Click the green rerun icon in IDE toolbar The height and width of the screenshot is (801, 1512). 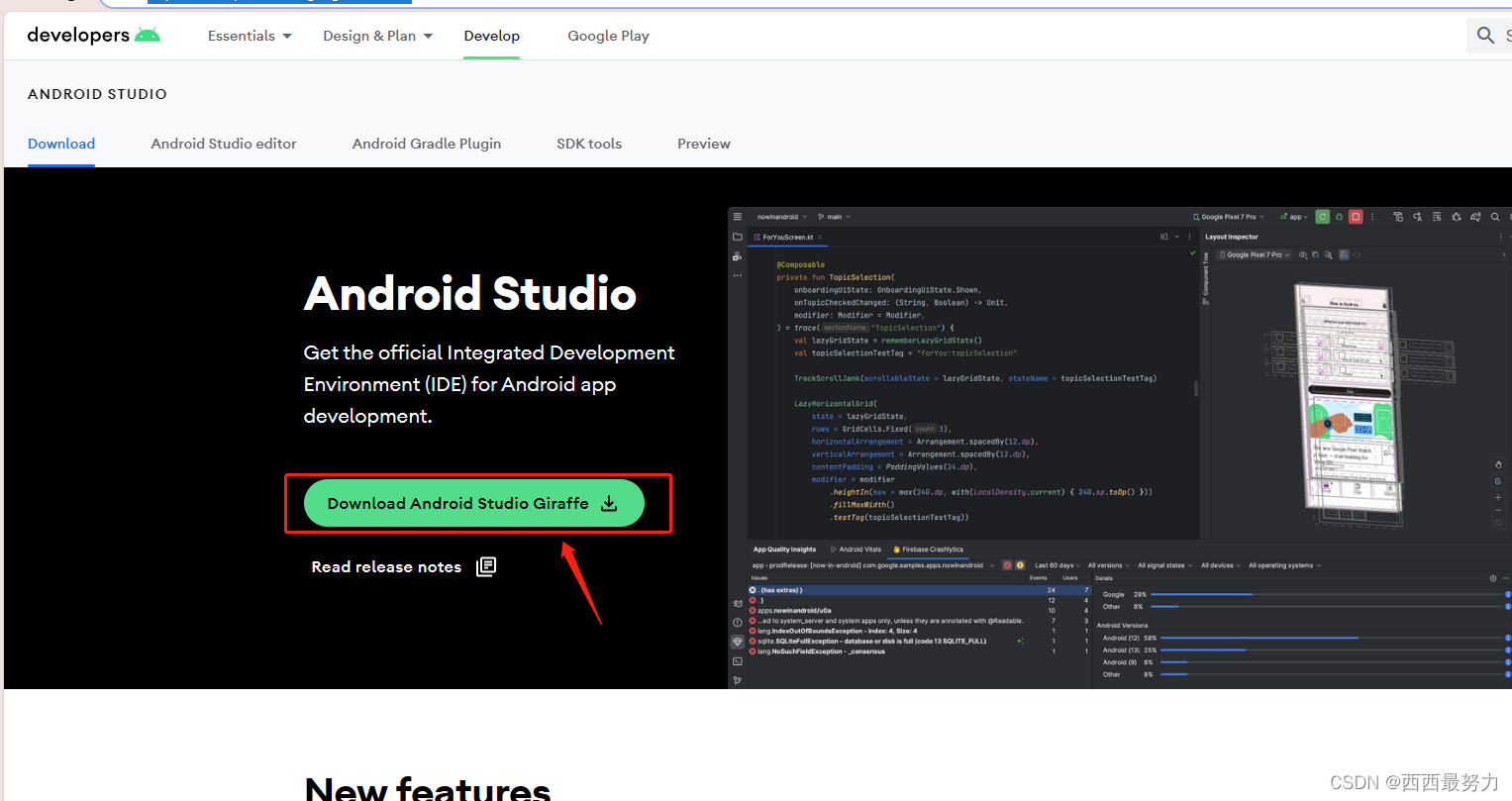point(1322,217)
